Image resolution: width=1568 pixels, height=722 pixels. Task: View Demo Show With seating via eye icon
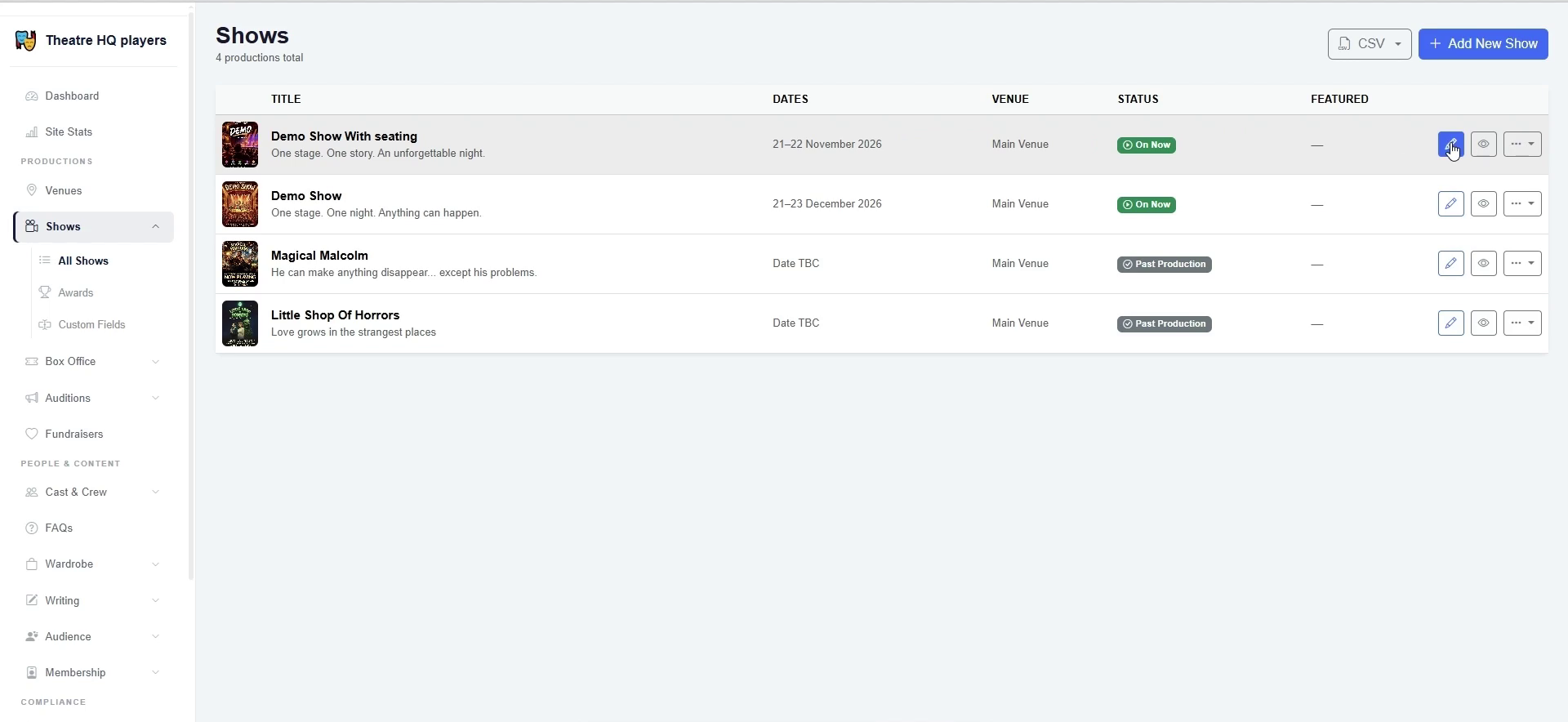(x=1483, y=145)
